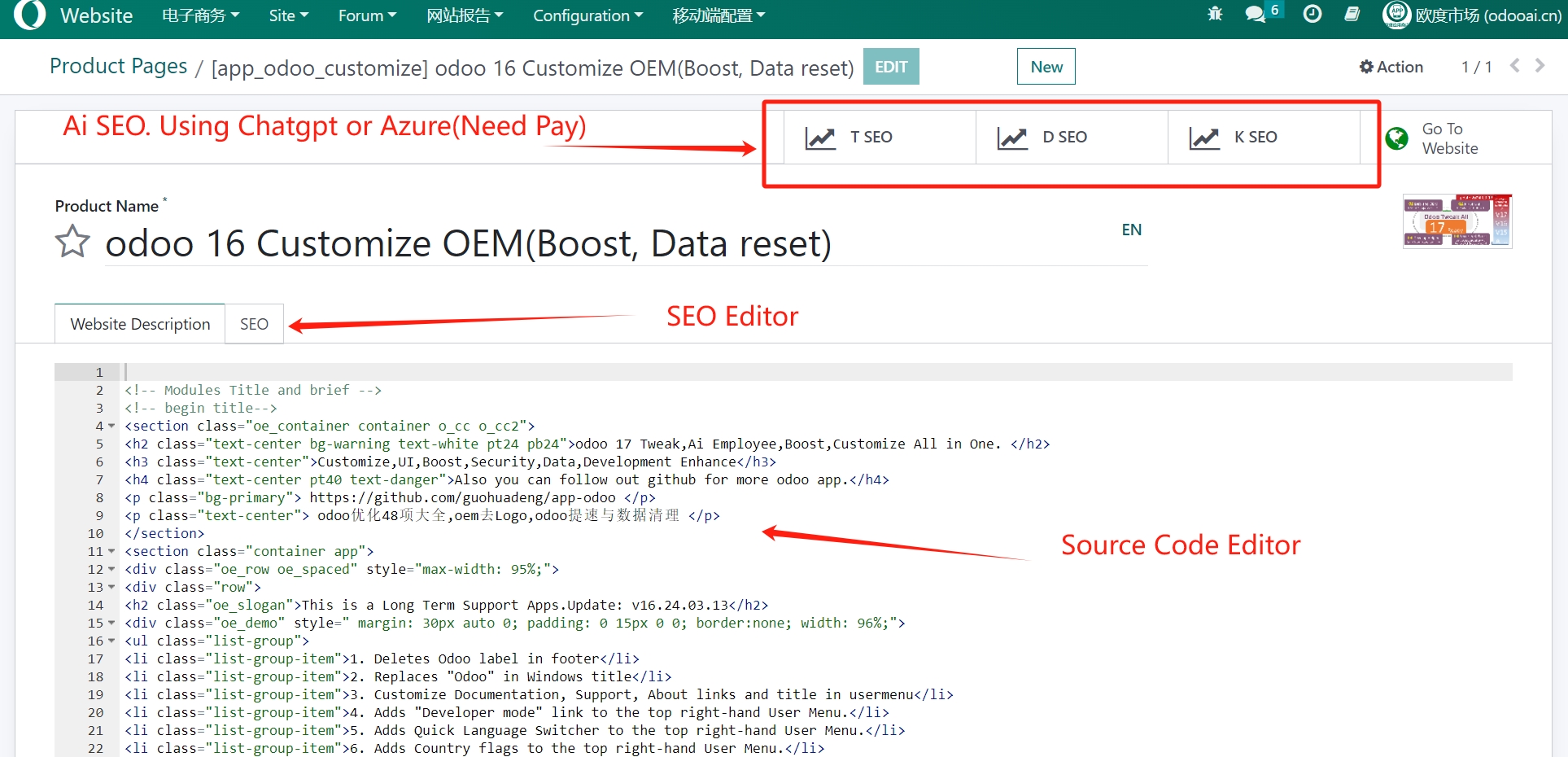Switch to the Website Description tab
The height and width of the screenshot is (757, 1568).
(x=140, y=324)
